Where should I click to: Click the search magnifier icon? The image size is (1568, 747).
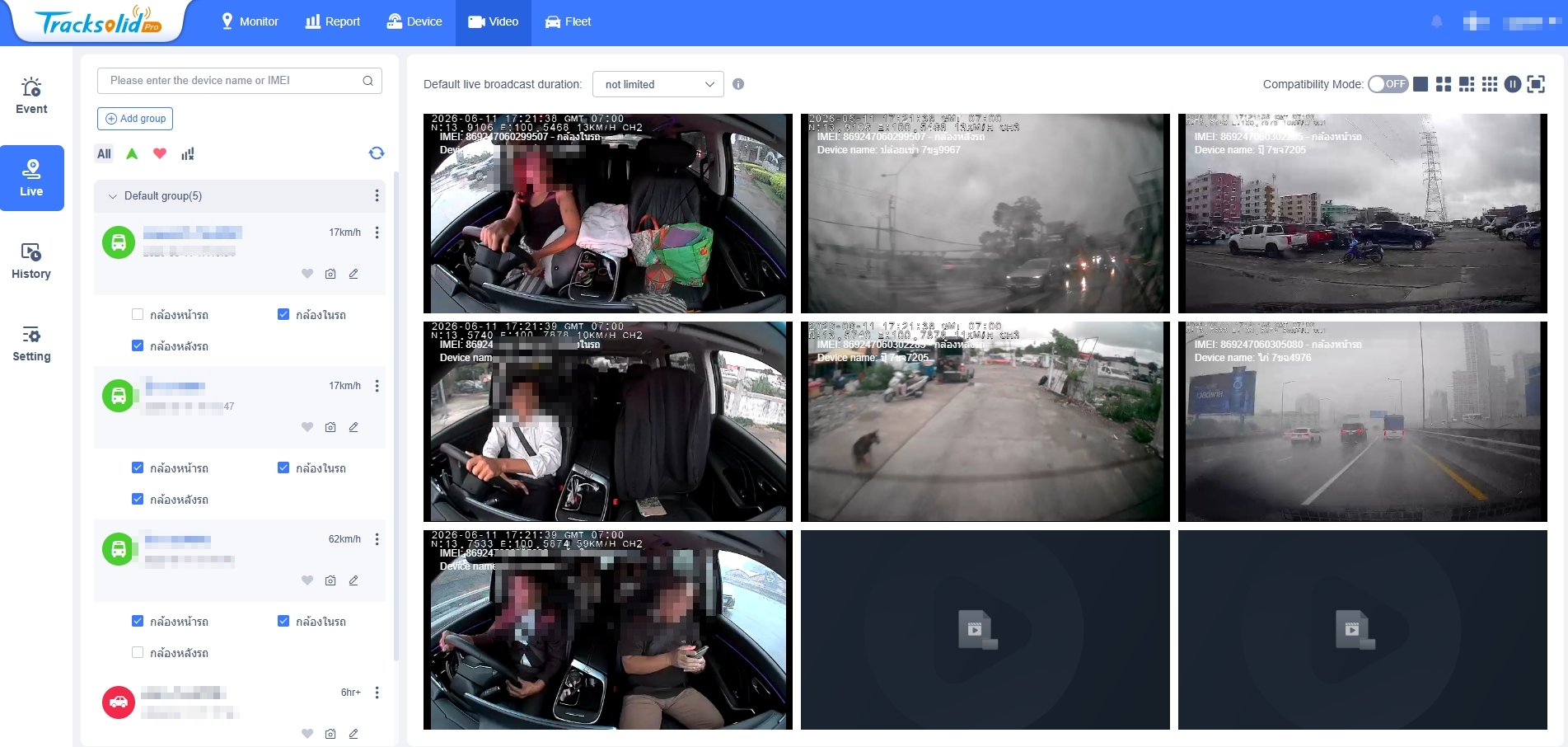click(x=368, y=81)
